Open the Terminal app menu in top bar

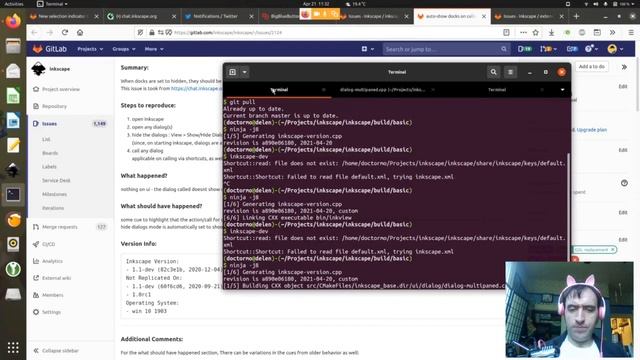[52, 4]
